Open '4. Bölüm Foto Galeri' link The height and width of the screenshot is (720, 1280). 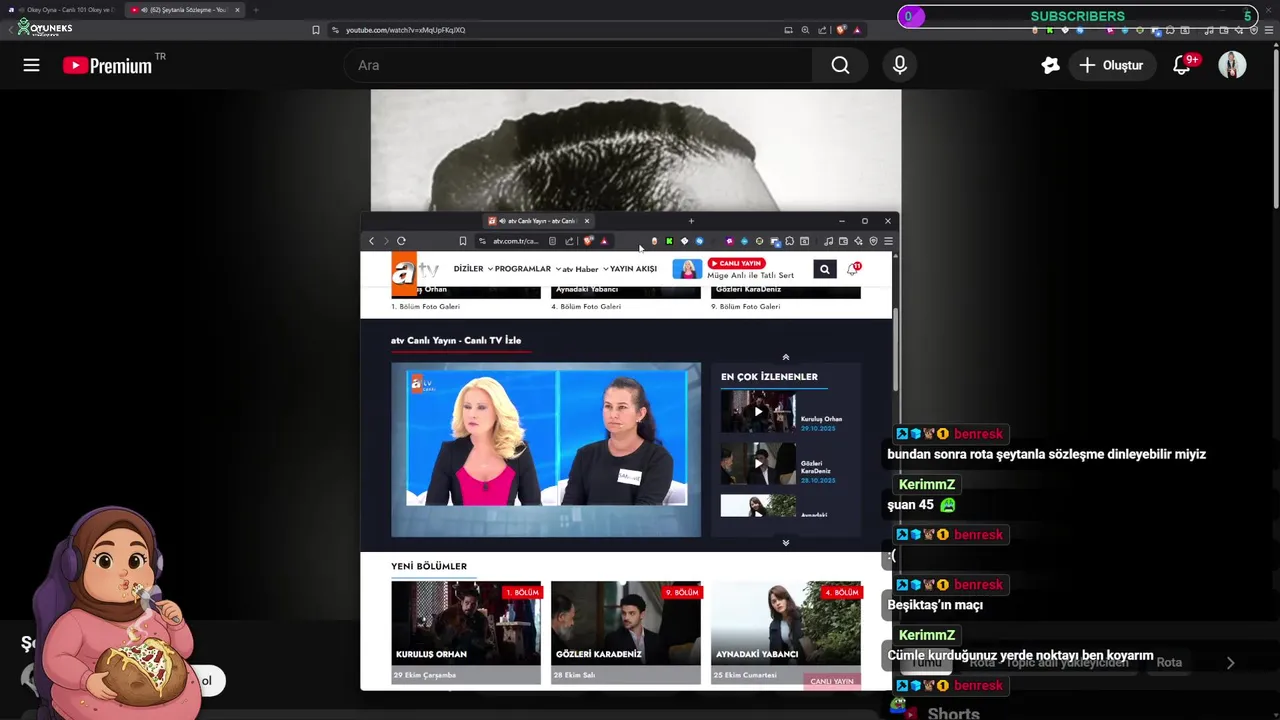[586, 307]
